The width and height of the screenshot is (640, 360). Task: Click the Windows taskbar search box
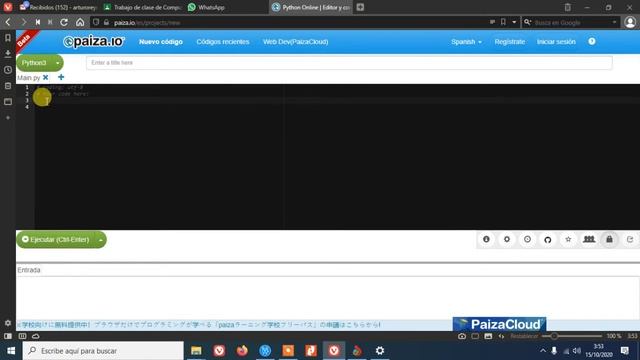(x=103, y=351)
